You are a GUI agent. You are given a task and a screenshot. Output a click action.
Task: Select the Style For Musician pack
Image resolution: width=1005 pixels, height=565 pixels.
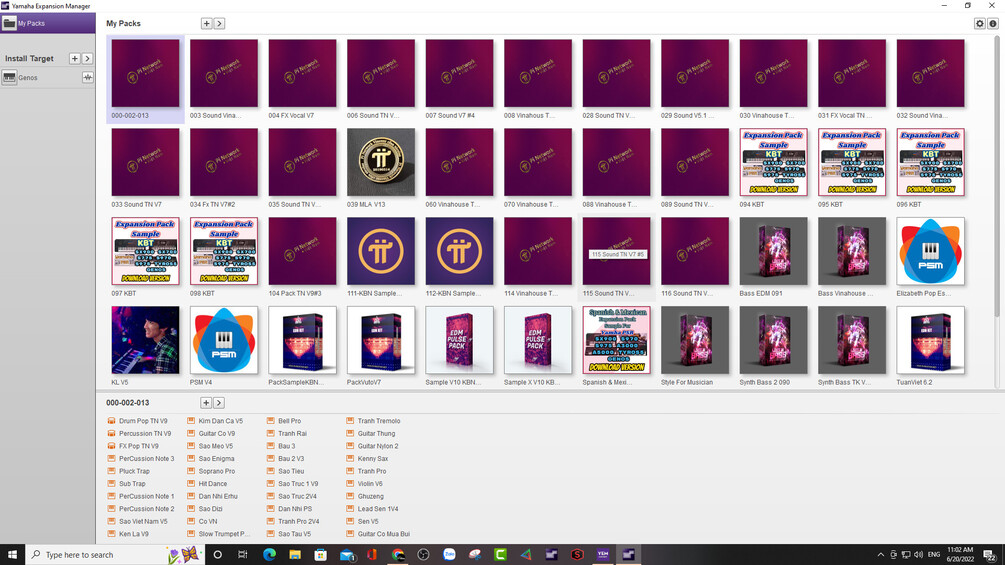pos(695,340)
